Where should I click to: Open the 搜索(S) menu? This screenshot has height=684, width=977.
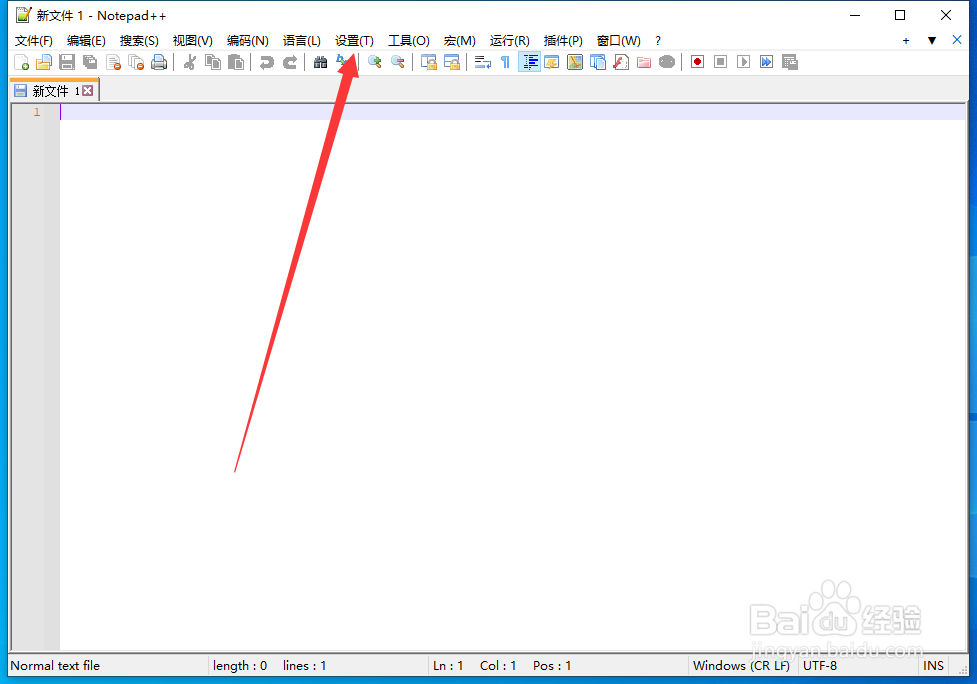[x=139, y=40]
